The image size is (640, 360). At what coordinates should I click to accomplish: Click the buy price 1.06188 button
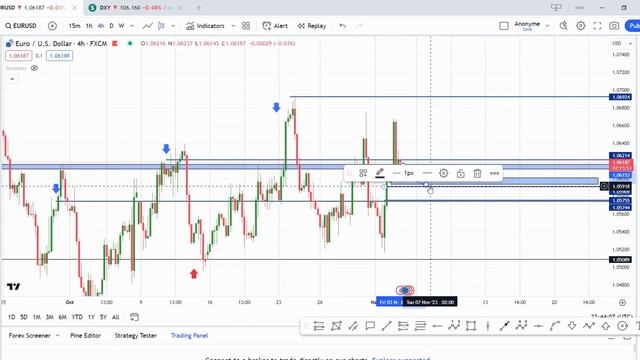[x=60, y=56]
